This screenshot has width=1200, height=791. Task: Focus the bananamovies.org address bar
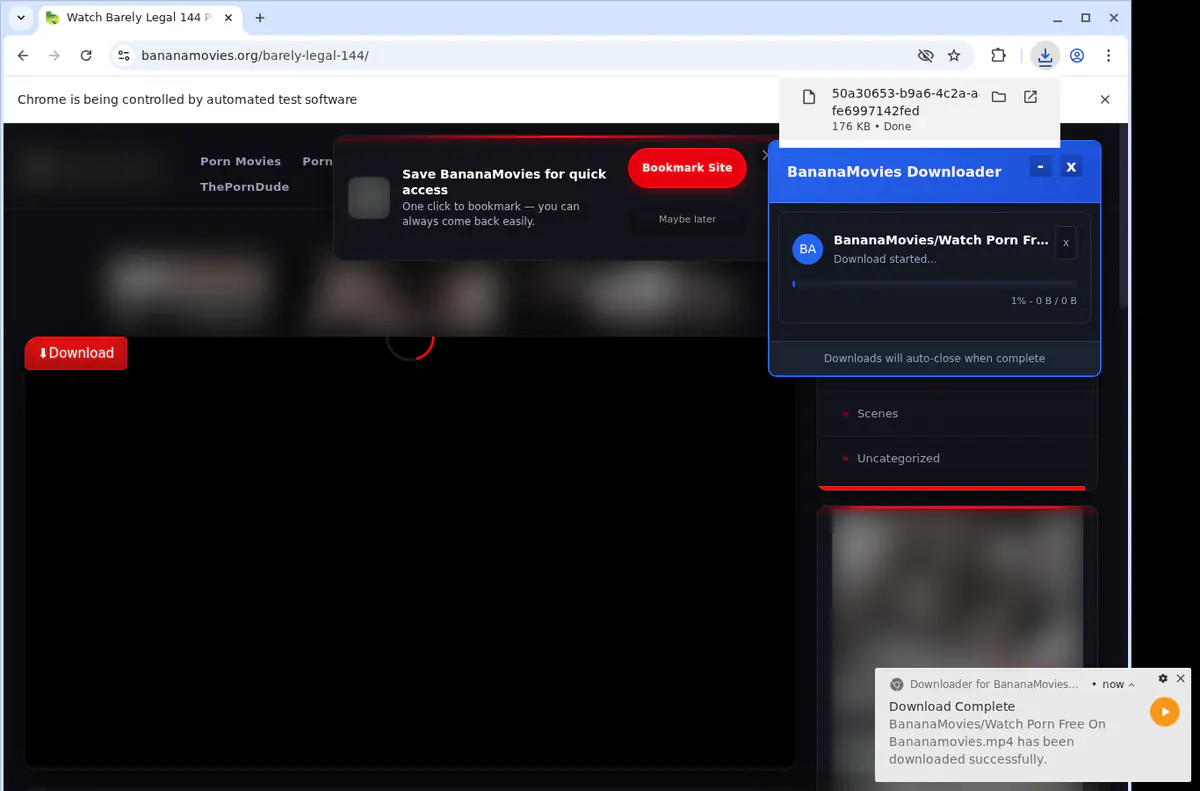click(520, 56)
